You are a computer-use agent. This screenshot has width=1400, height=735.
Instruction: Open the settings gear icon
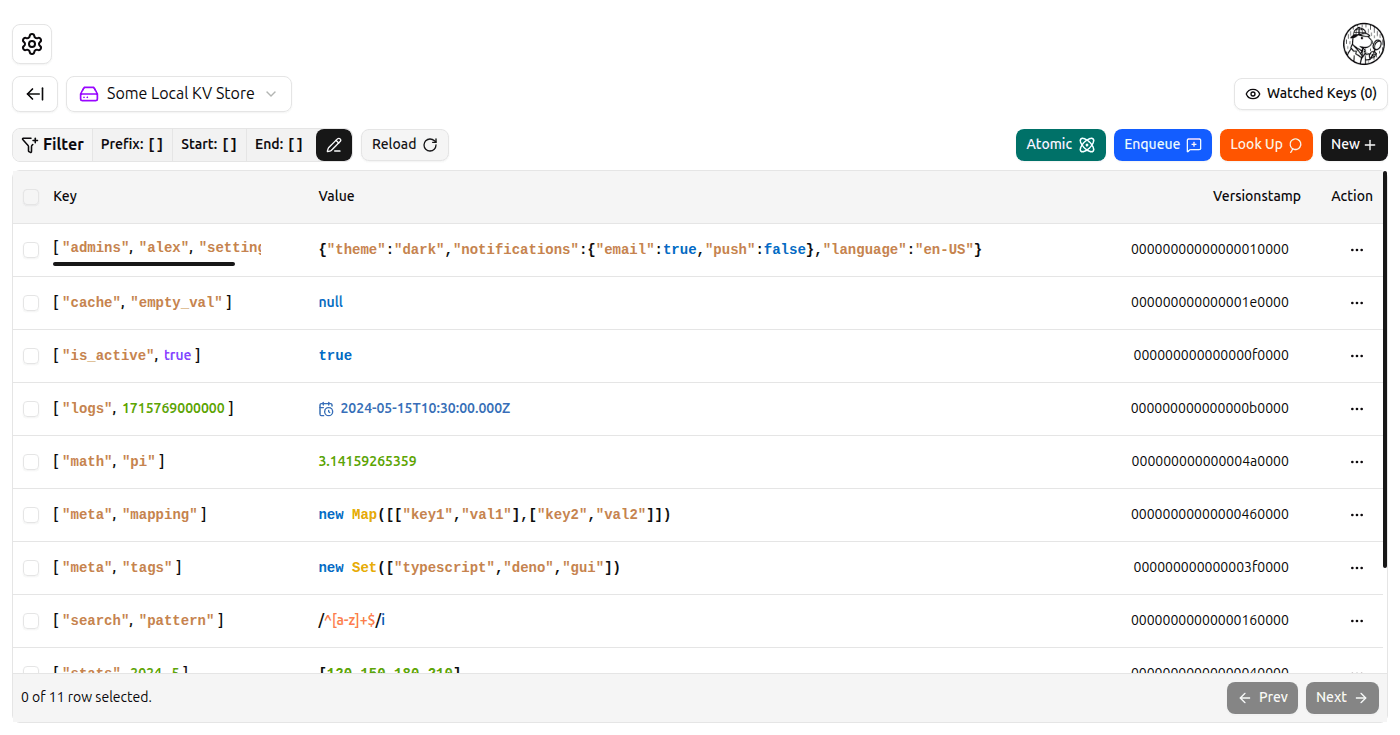[x=32, y=44]
